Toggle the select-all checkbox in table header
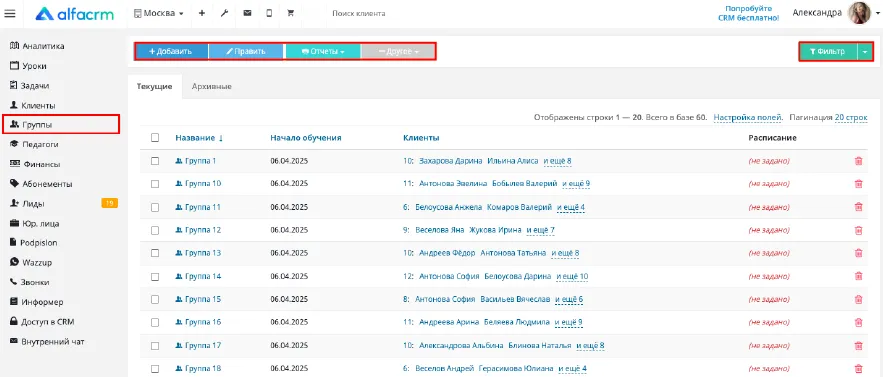Image resolution: width=883 pixels, height=377 pixels. [x=155, y=138]
